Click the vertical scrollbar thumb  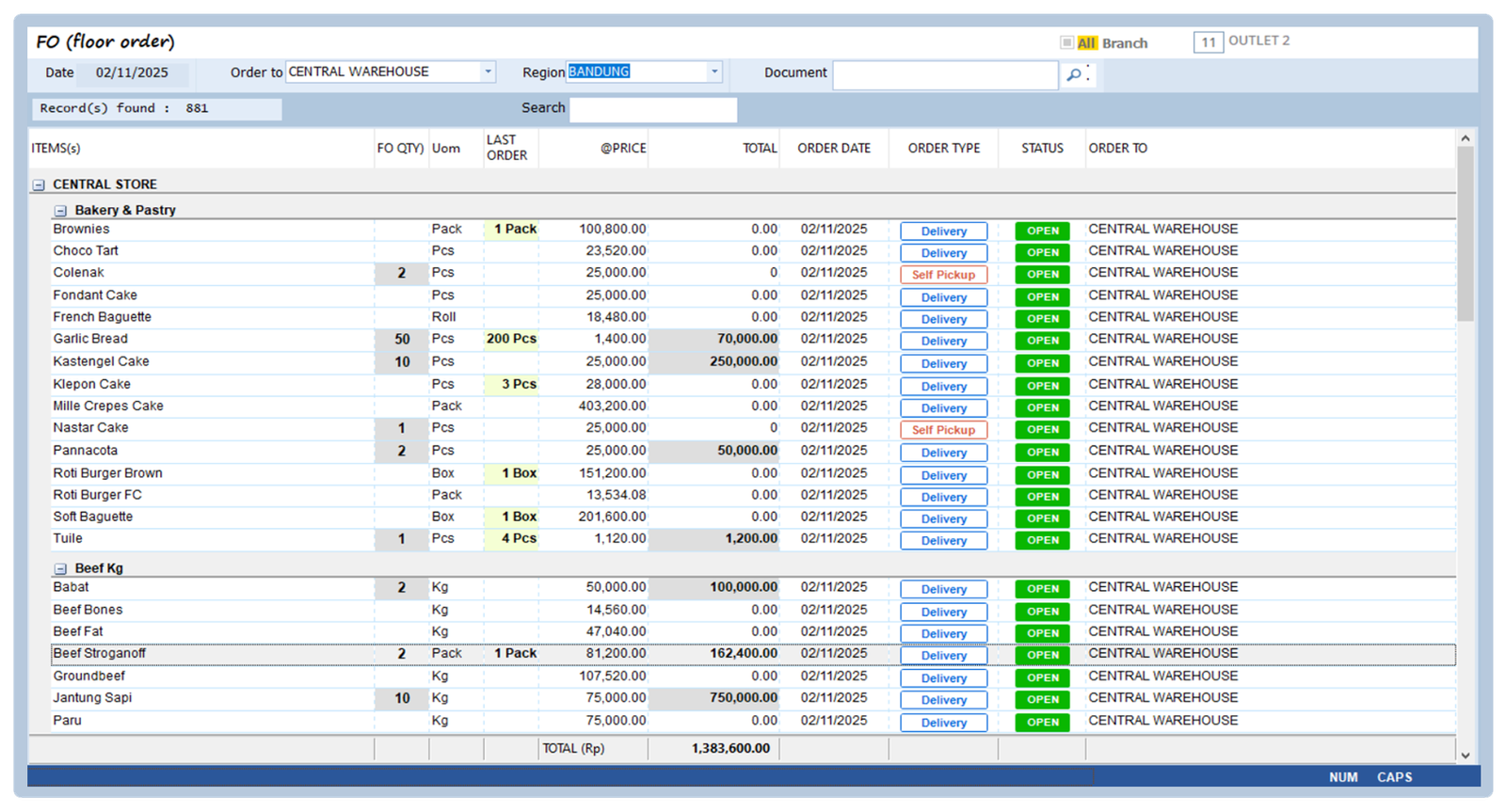coord(1465,233)
